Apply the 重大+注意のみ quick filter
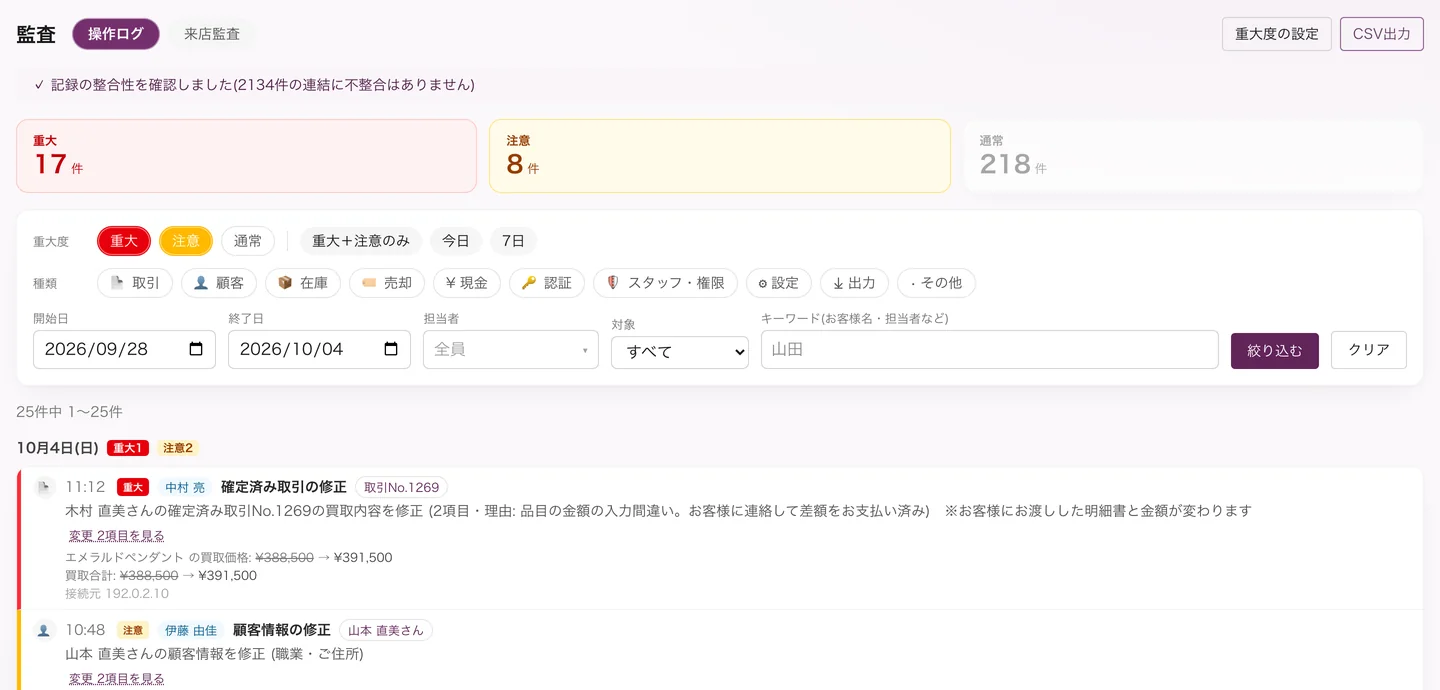1440x690 pixels. pos(361,241)
